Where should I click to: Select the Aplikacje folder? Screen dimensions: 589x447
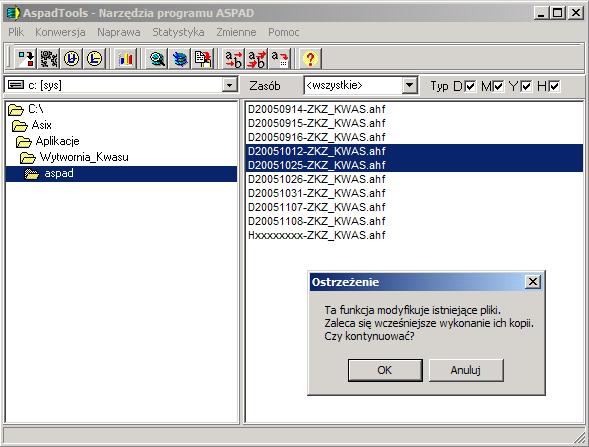(48, 141)
